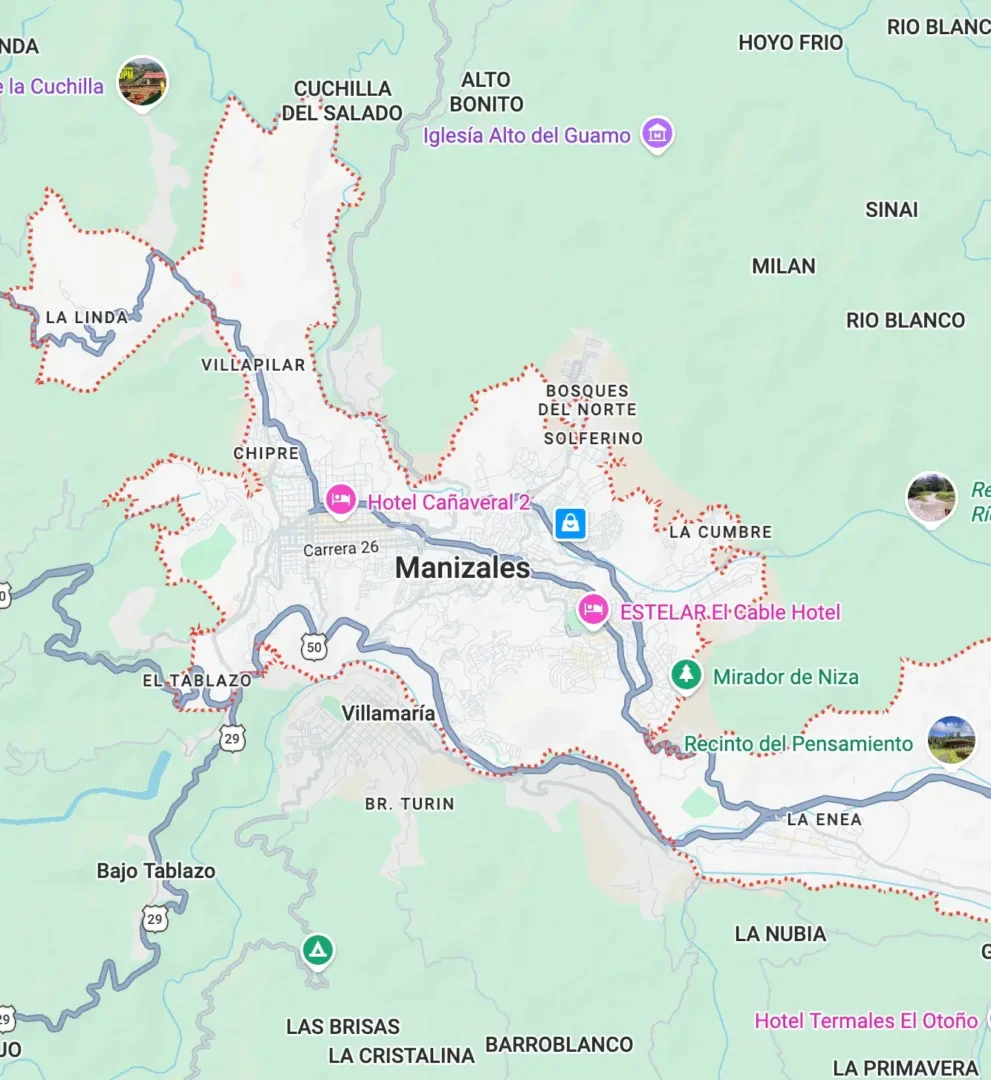Click the Manizales city label
This screenshot has height=1080, width=991.
tap(463, 568)
